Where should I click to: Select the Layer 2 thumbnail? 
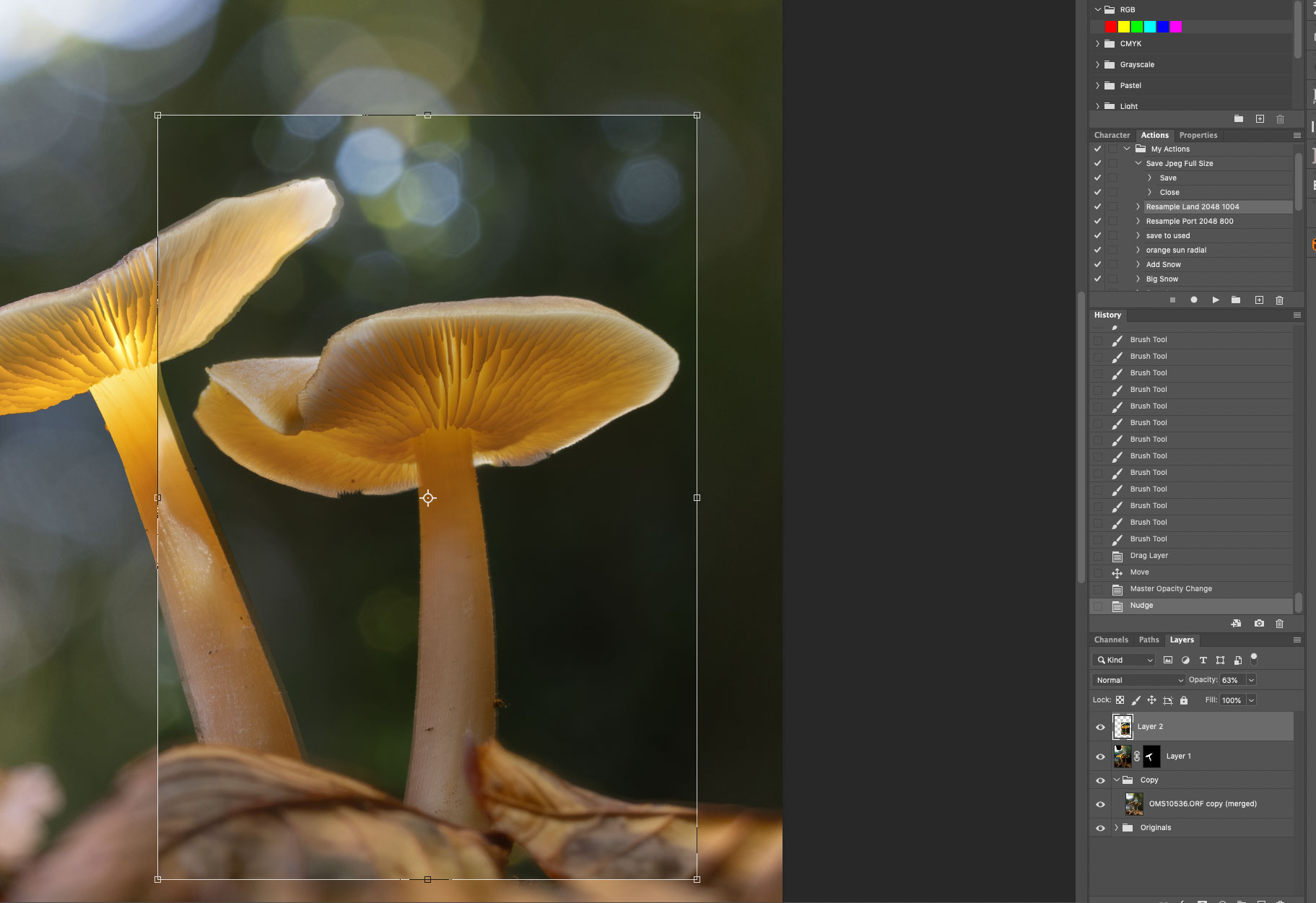1123,726
